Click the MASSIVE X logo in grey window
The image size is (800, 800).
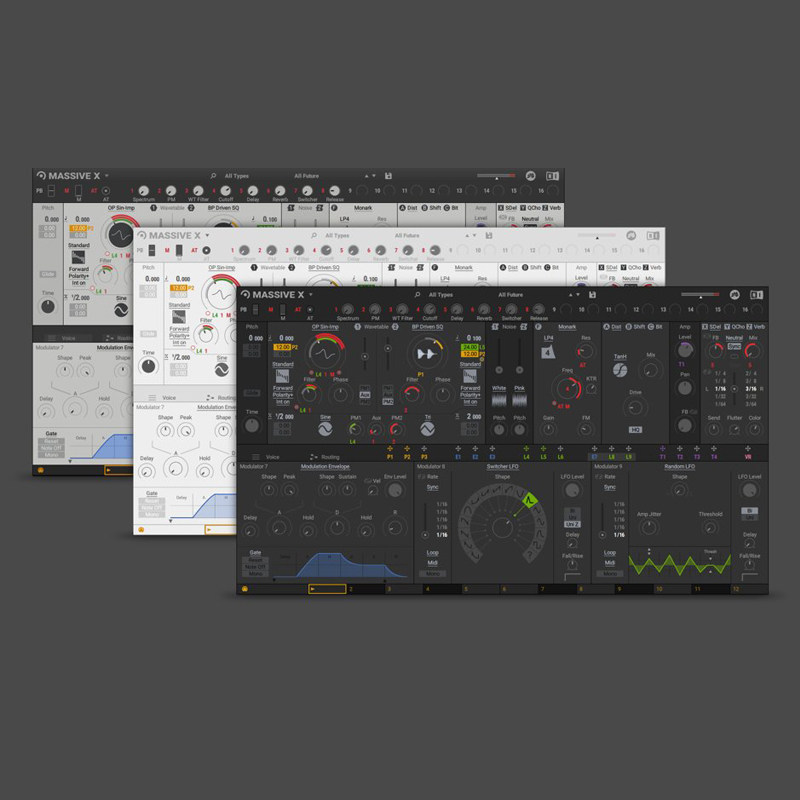pyautogui.click(x=68, y=176)
